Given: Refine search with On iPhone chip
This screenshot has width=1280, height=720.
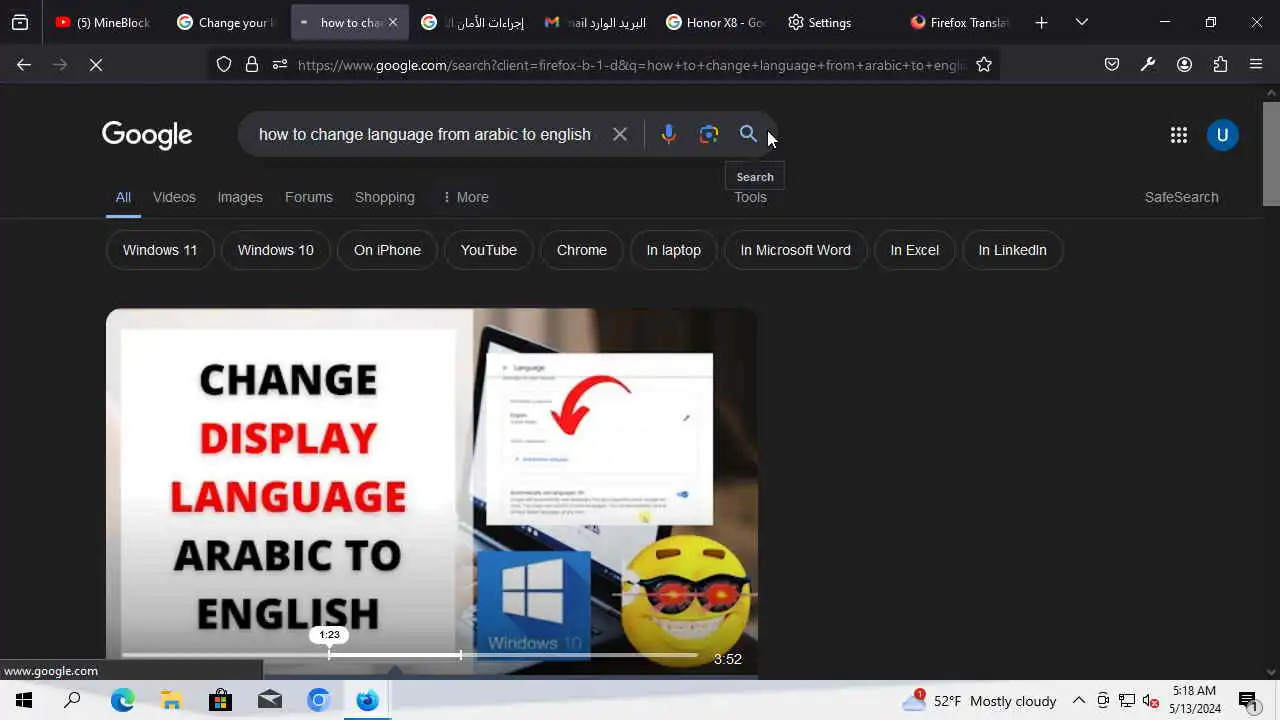Looking at the screenshot, I should tap(387, 250).
